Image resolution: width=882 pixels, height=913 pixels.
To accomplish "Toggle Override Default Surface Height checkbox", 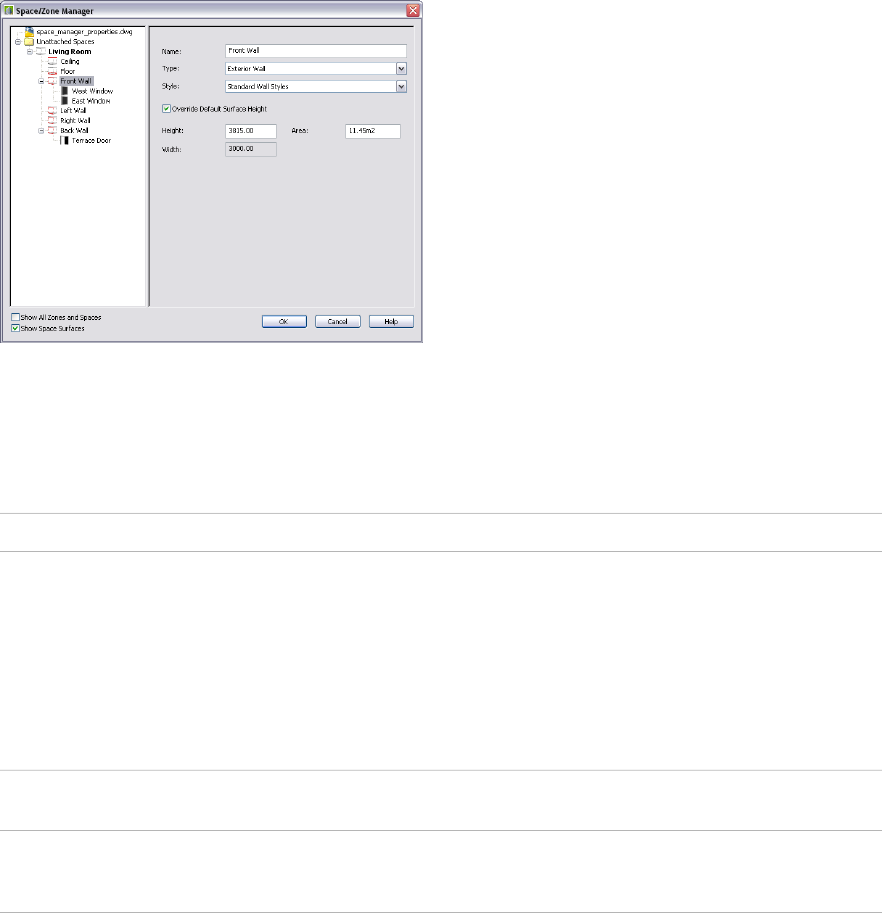I will click(167, 108).
